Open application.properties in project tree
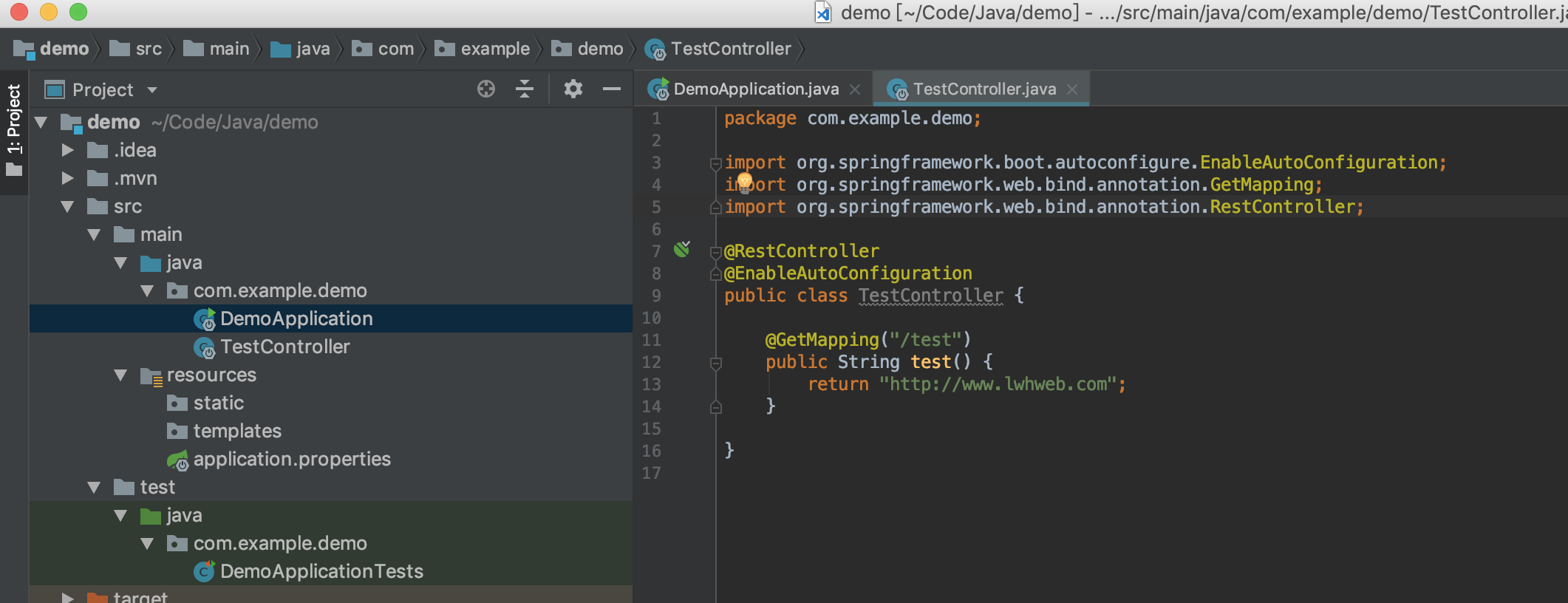Viewport: 1568px width, 603px height. point(291,460)
